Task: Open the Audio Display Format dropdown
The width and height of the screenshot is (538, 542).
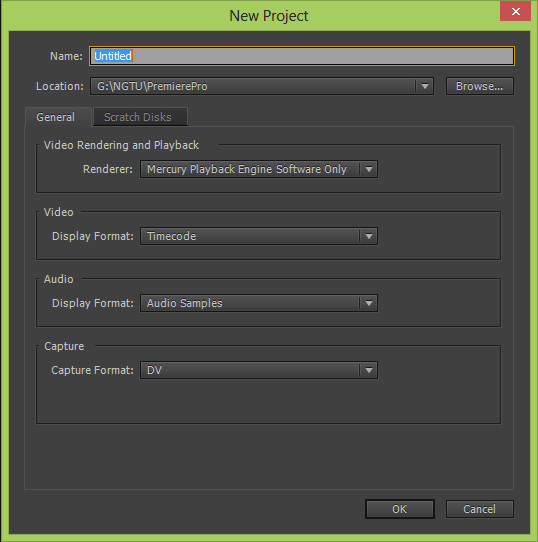Action: (259, 303)
